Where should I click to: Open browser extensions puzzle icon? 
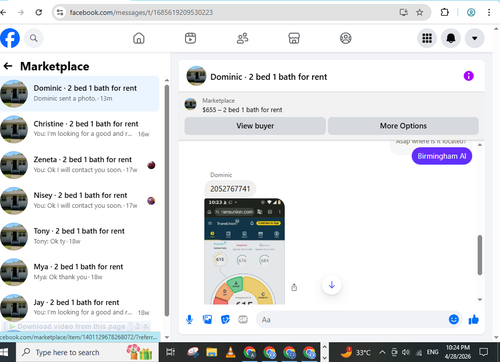[444, 12]
